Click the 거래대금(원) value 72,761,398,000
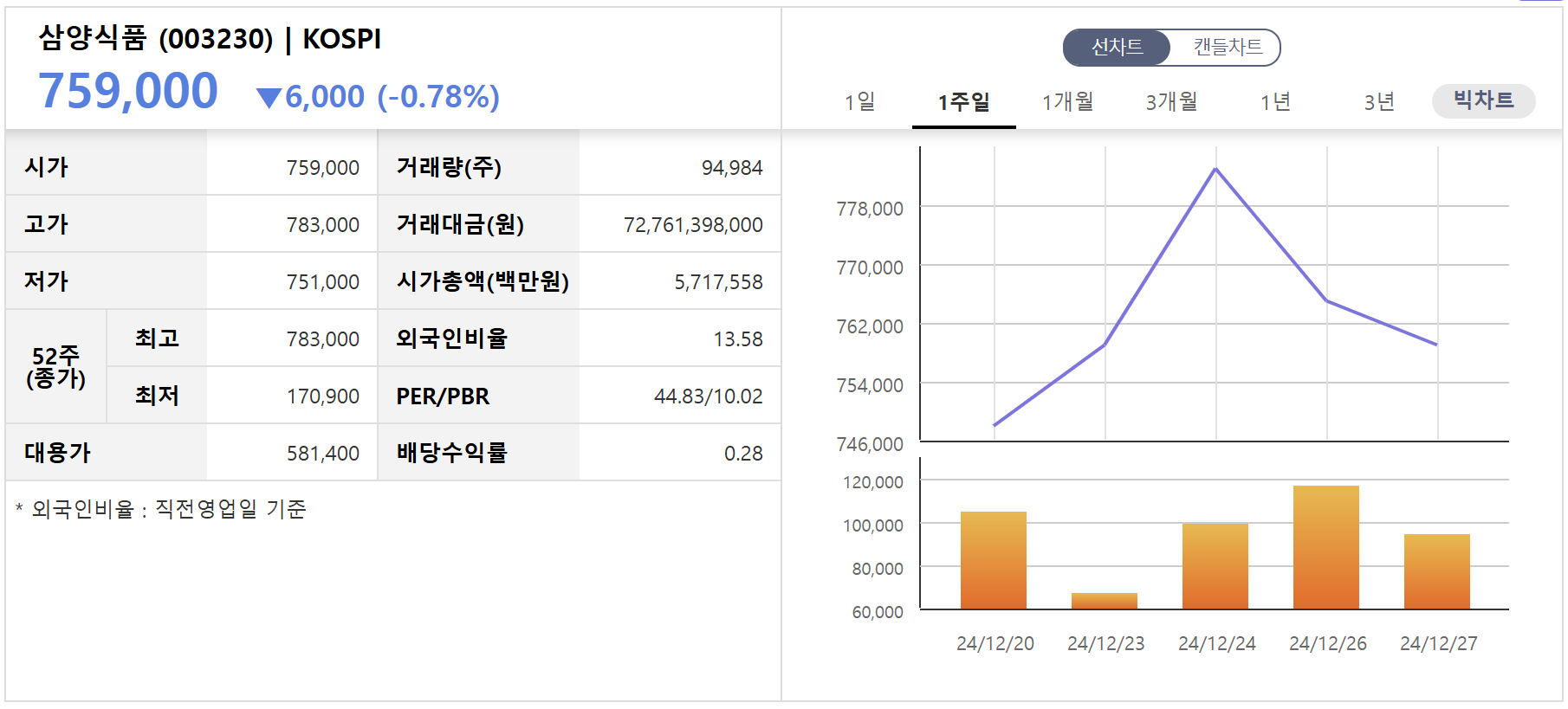The height and width of the screenshot is (709, 1568). [693, 225]
